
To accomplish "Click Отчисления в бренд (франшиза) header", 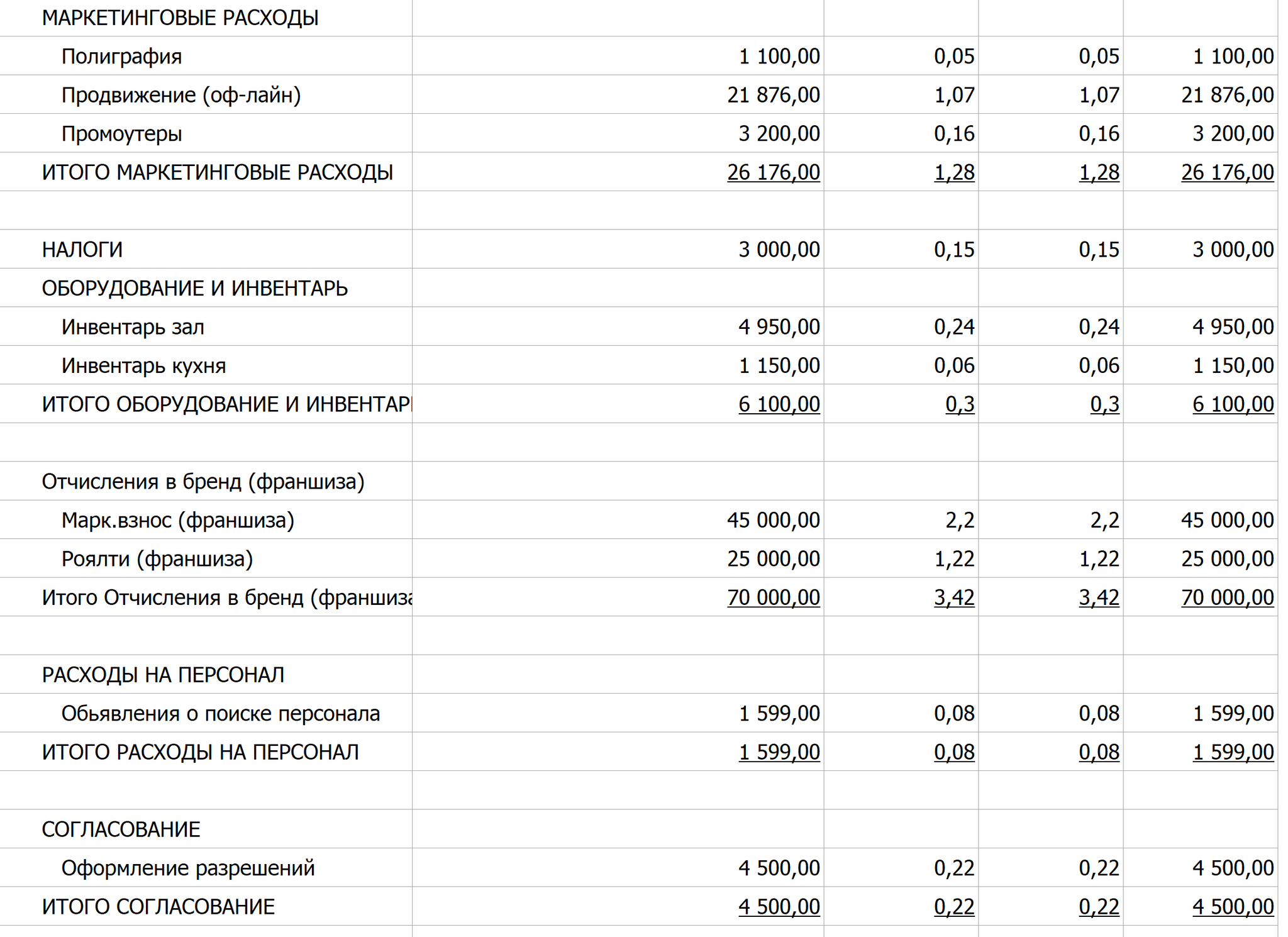I will [203, 482].
